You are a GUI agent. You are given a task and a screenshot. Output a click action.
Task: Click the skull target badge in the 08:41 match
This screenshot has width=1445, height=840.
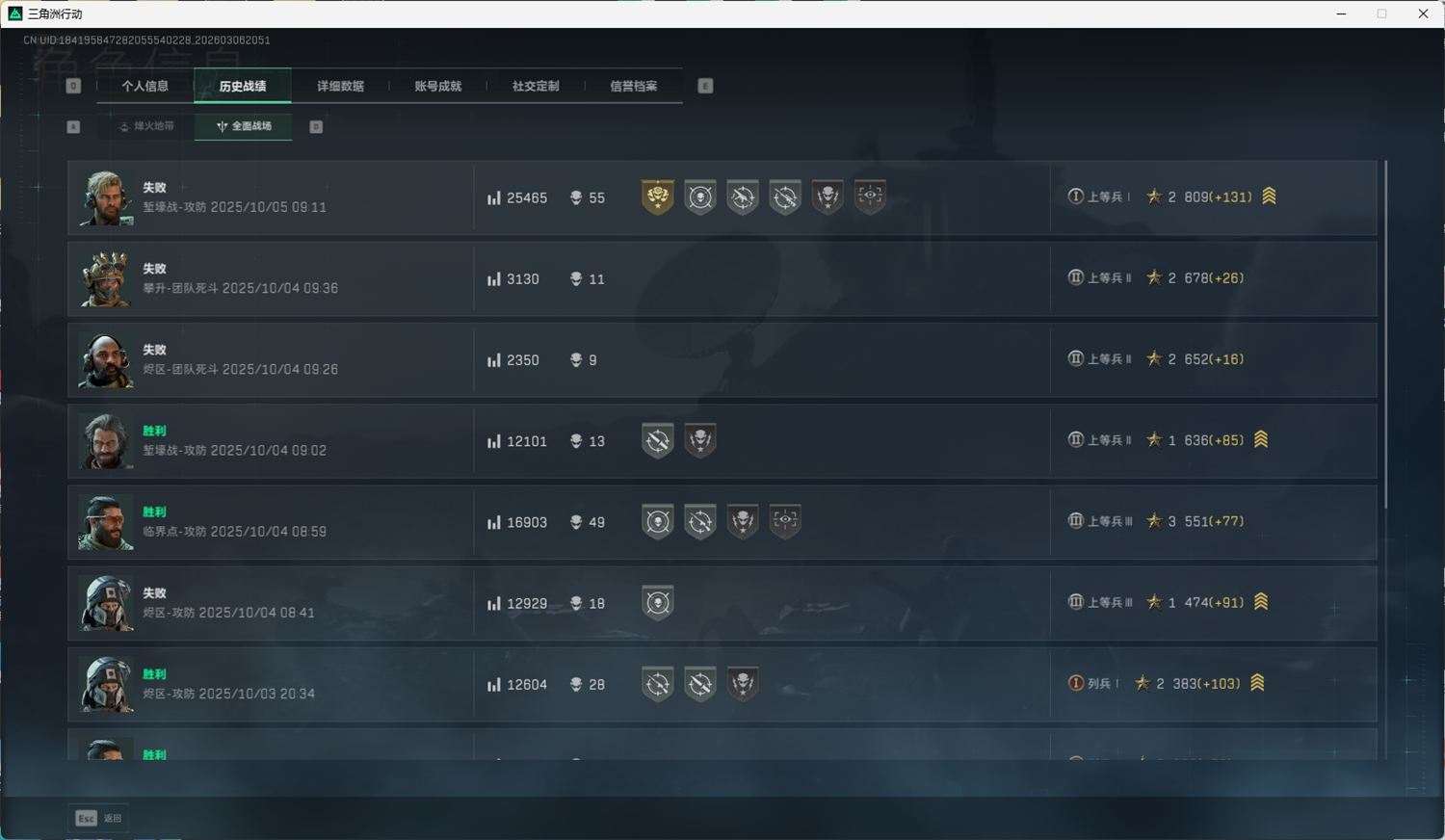pos(658,603)
